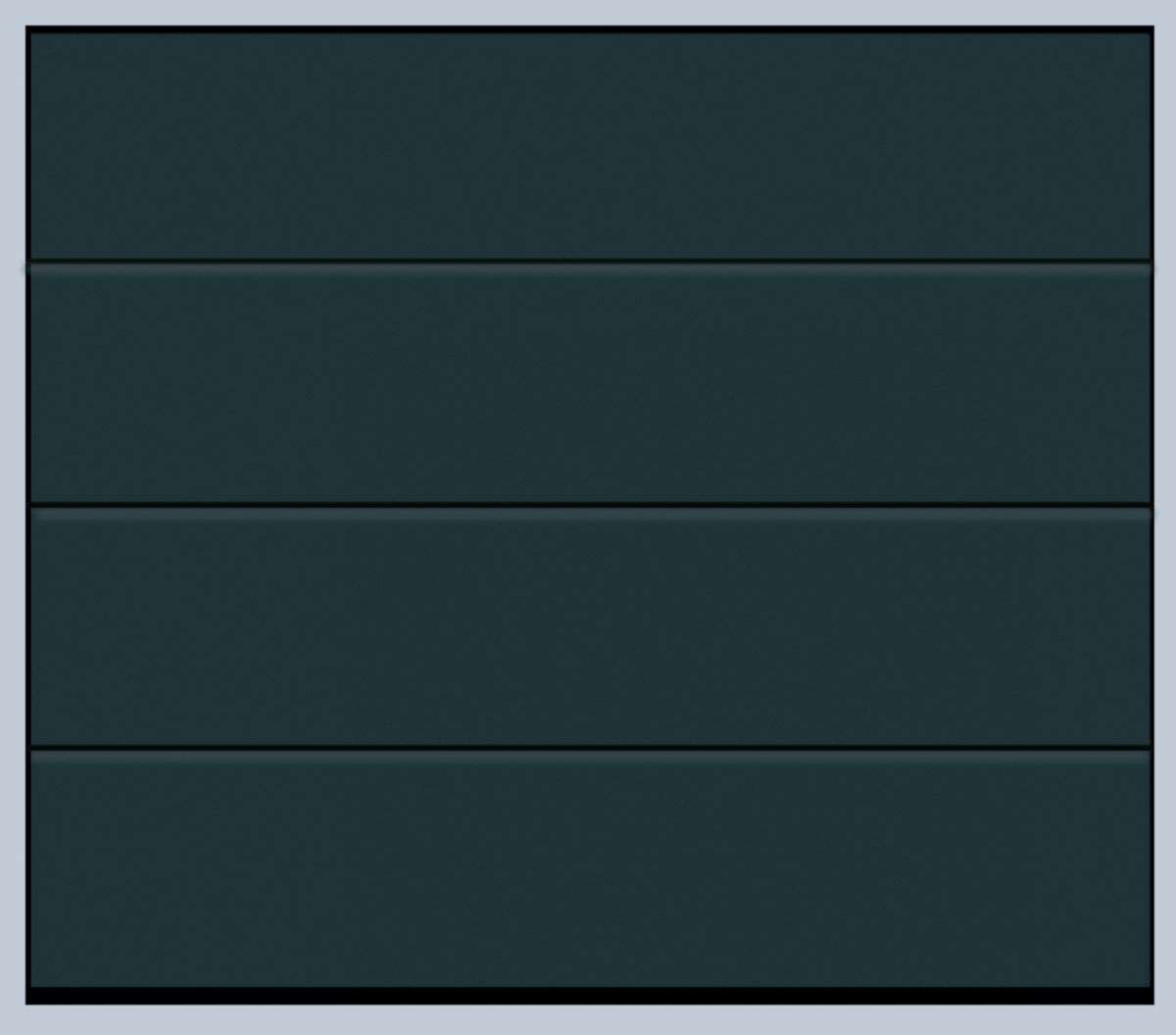Click the topmost garage door panel
The height and width of the screenshot is (1035, 1176).
(590, 145)
